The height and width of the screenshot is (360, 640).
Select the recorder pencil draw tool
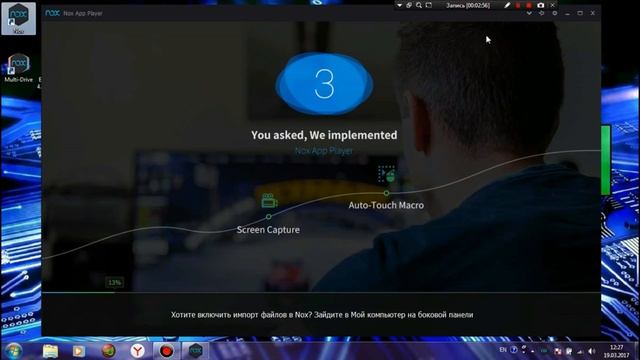click(x=507, y=5)
